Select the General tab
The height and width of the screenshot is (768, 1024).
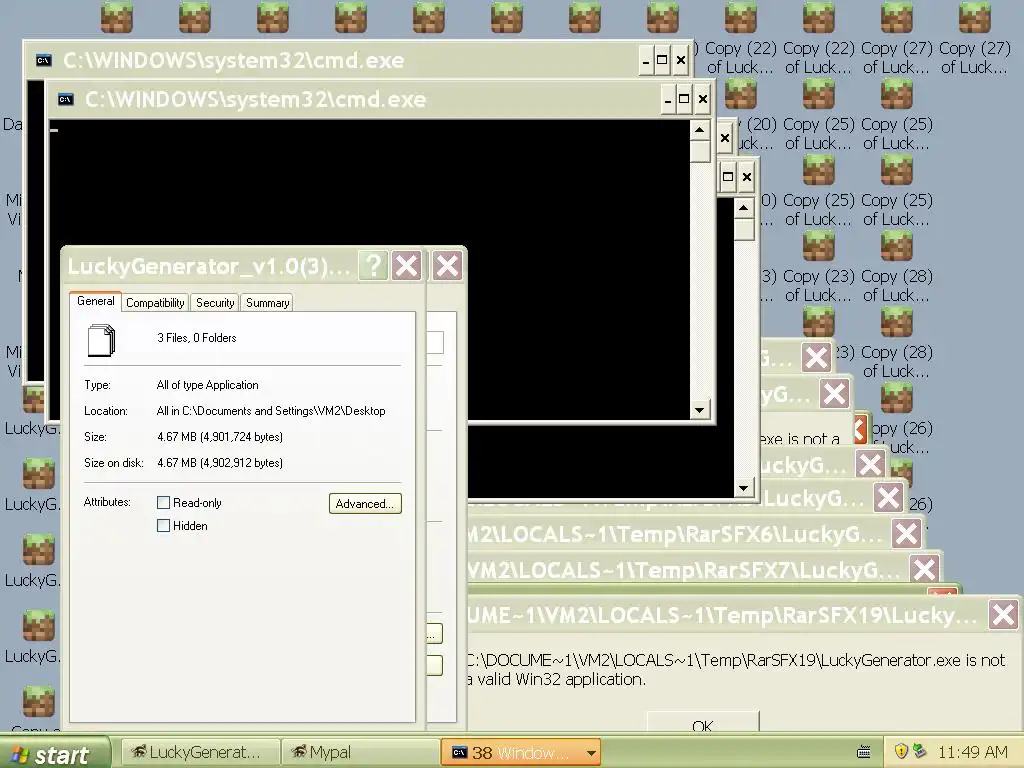pyautogui.click(x=95, y=301)
